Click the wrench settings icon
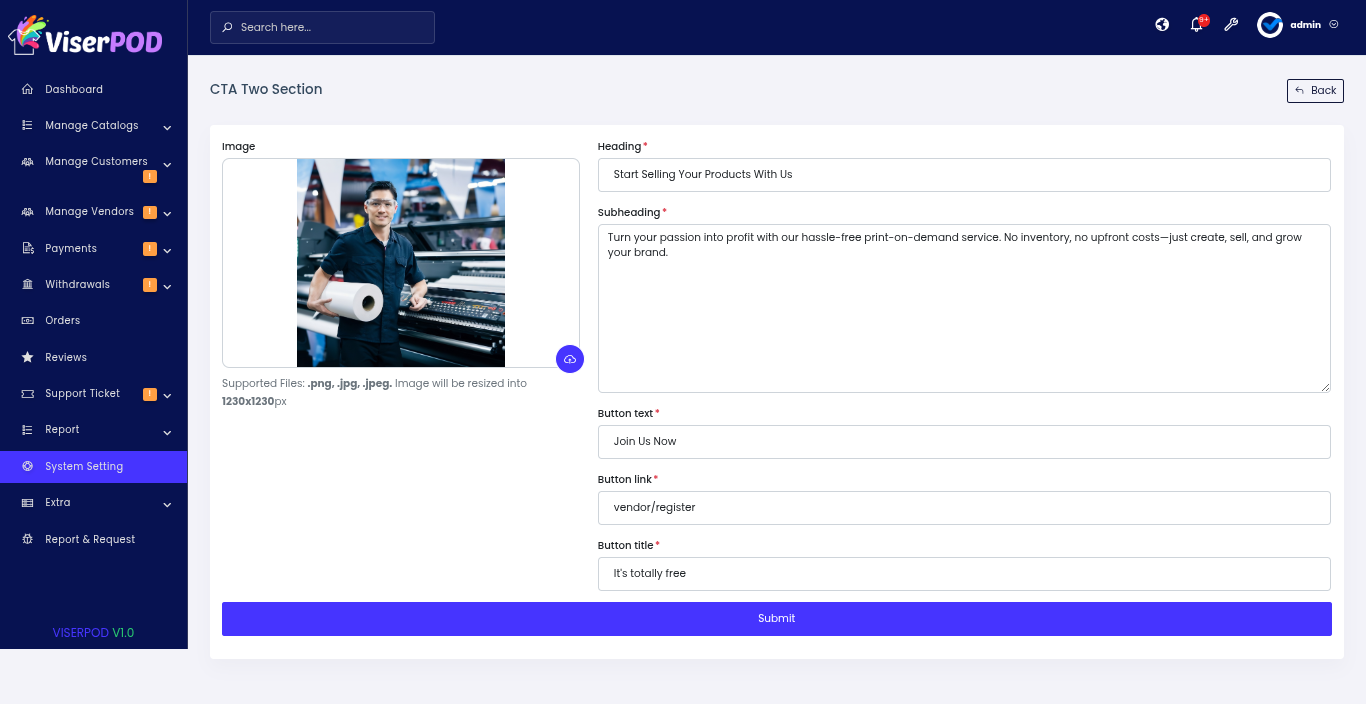 pyautogui.click(x=1231, y=25)
